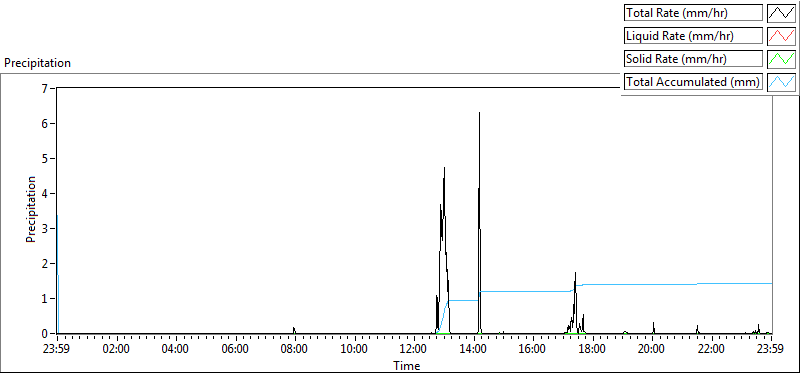Click the Precipitation chart caption above plot
This screenshot has height=373, width=800.
click(x=37, y=63)
